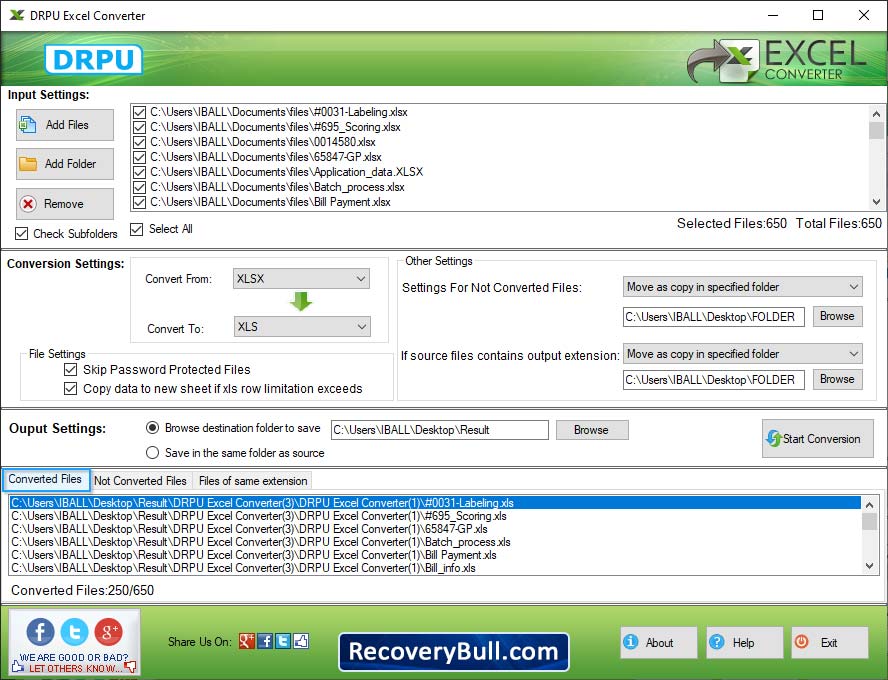Open the Convert From XLSX dropdown

click(301, 279)
